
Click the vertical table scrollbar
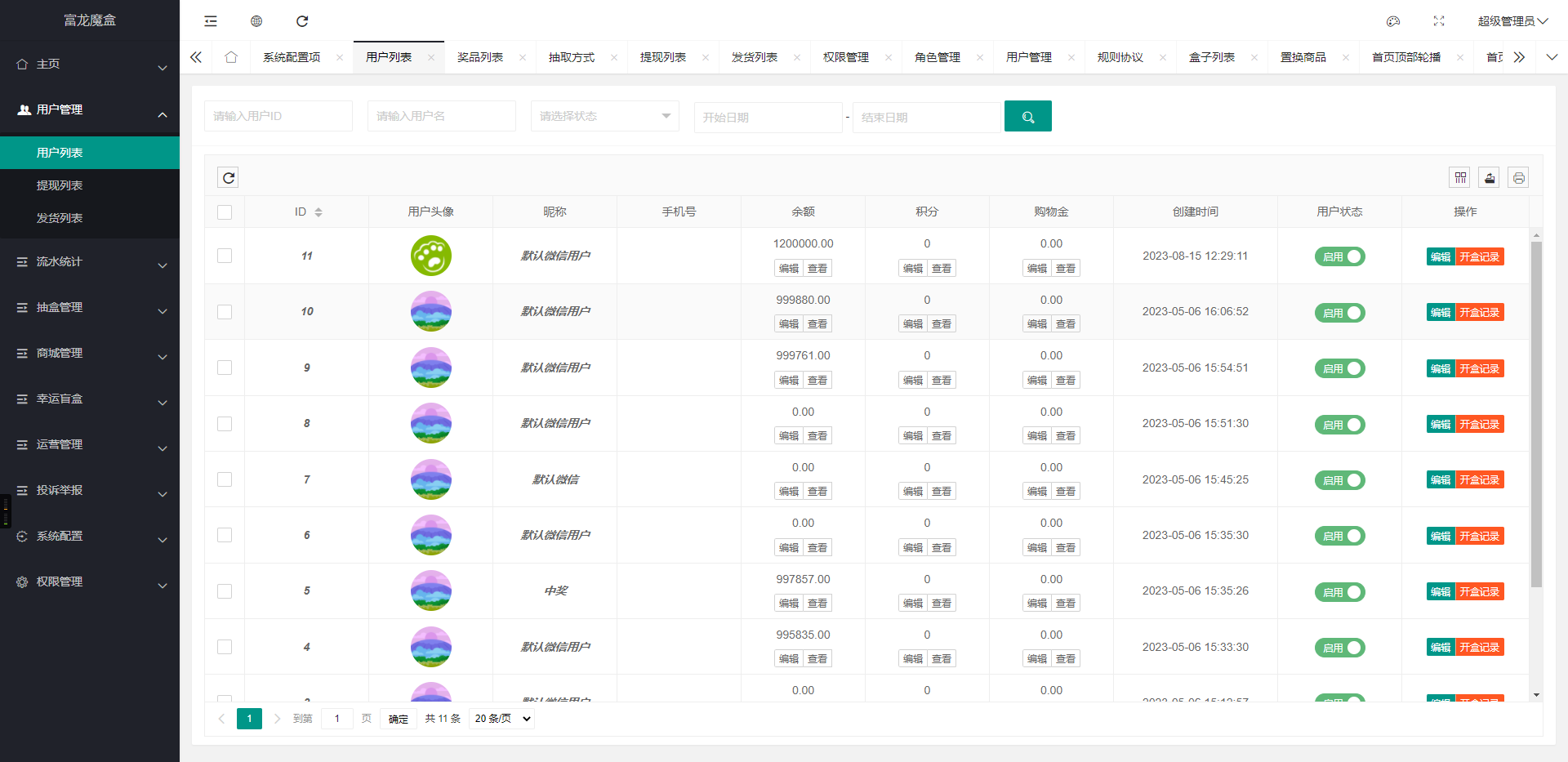1536,414
